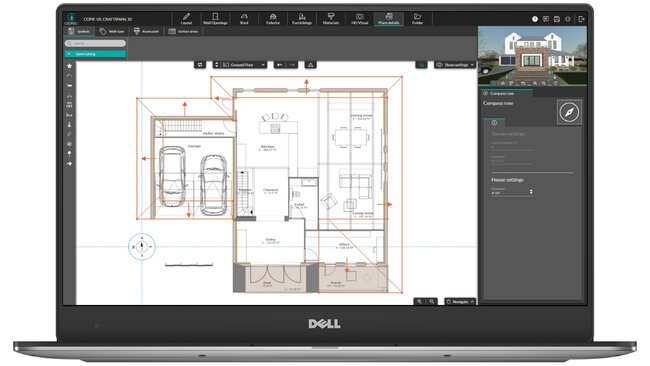This screenshot has height=366, width=650.
Task: Select the fence symbols icon in sidebar
Action: [69, 105]
